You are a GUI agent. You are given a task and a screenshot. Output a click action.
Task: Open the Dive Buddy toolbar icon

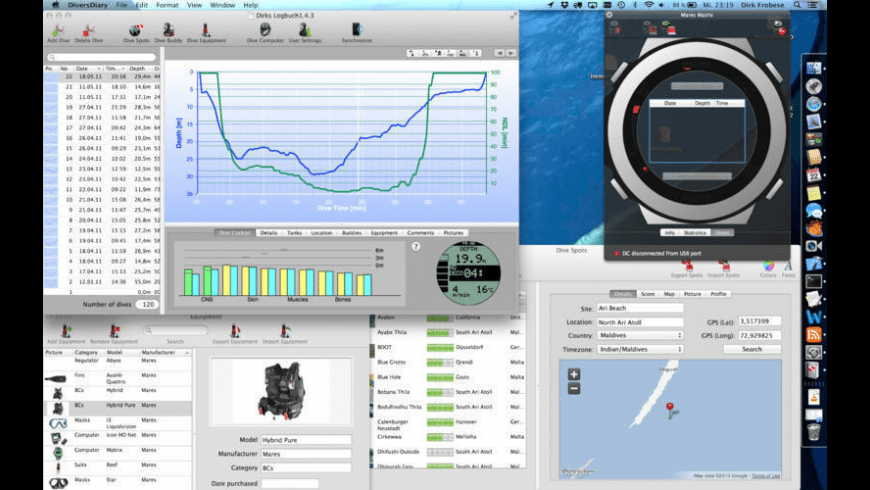[x=167, y=30]
